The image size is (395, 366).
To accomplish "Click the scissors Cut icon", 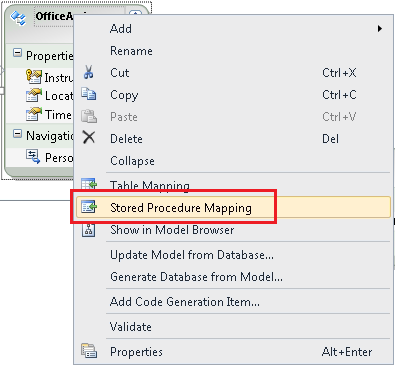I will (88, 72).
